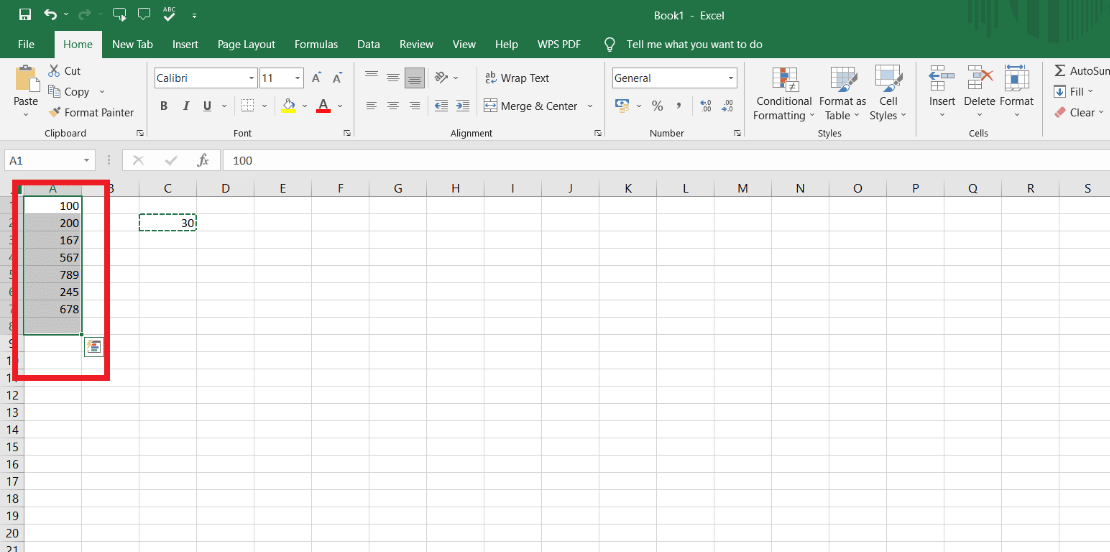
Task: Align cell text to the right
Action: (x=415, y=106)
